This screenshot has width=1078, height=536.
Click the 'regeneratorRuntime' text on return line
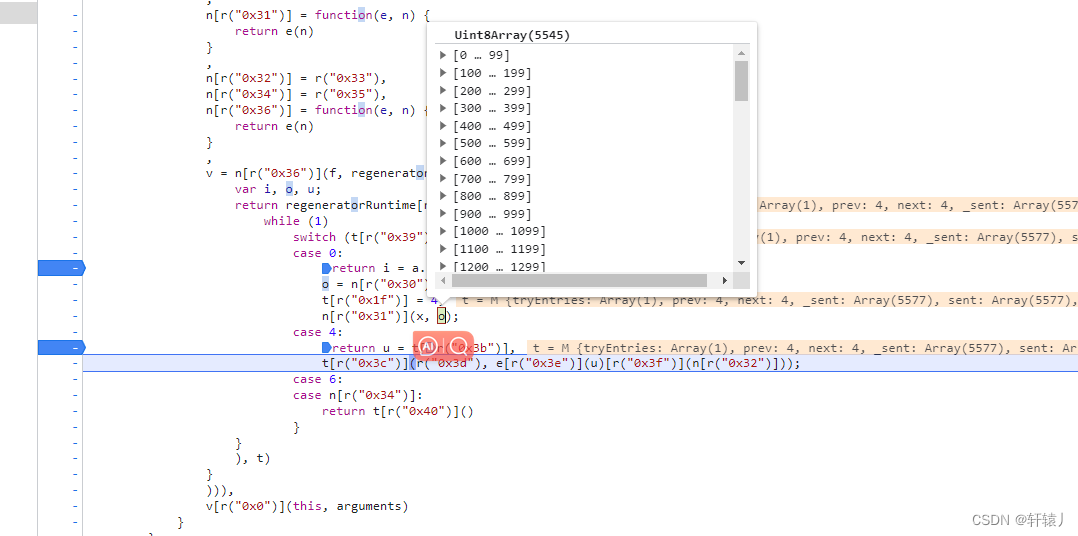tap(351, 205)
